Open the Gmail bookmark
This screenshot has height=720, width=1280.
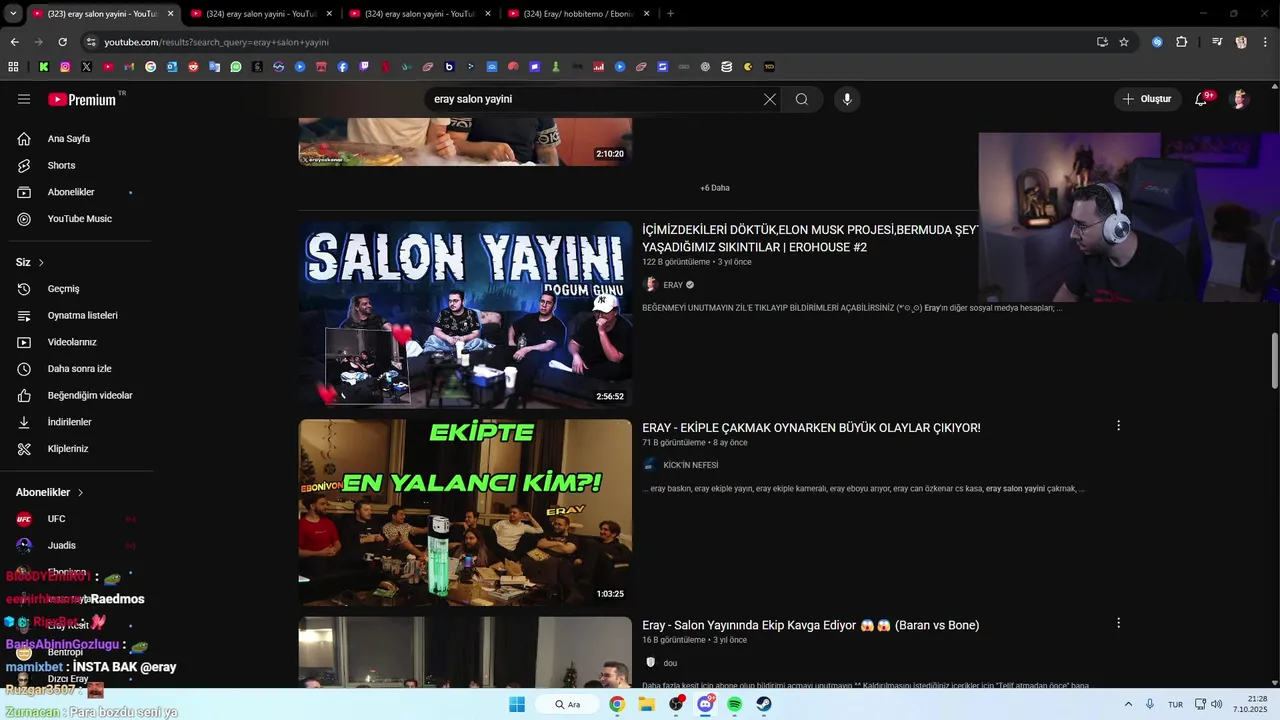click(129, 67)
